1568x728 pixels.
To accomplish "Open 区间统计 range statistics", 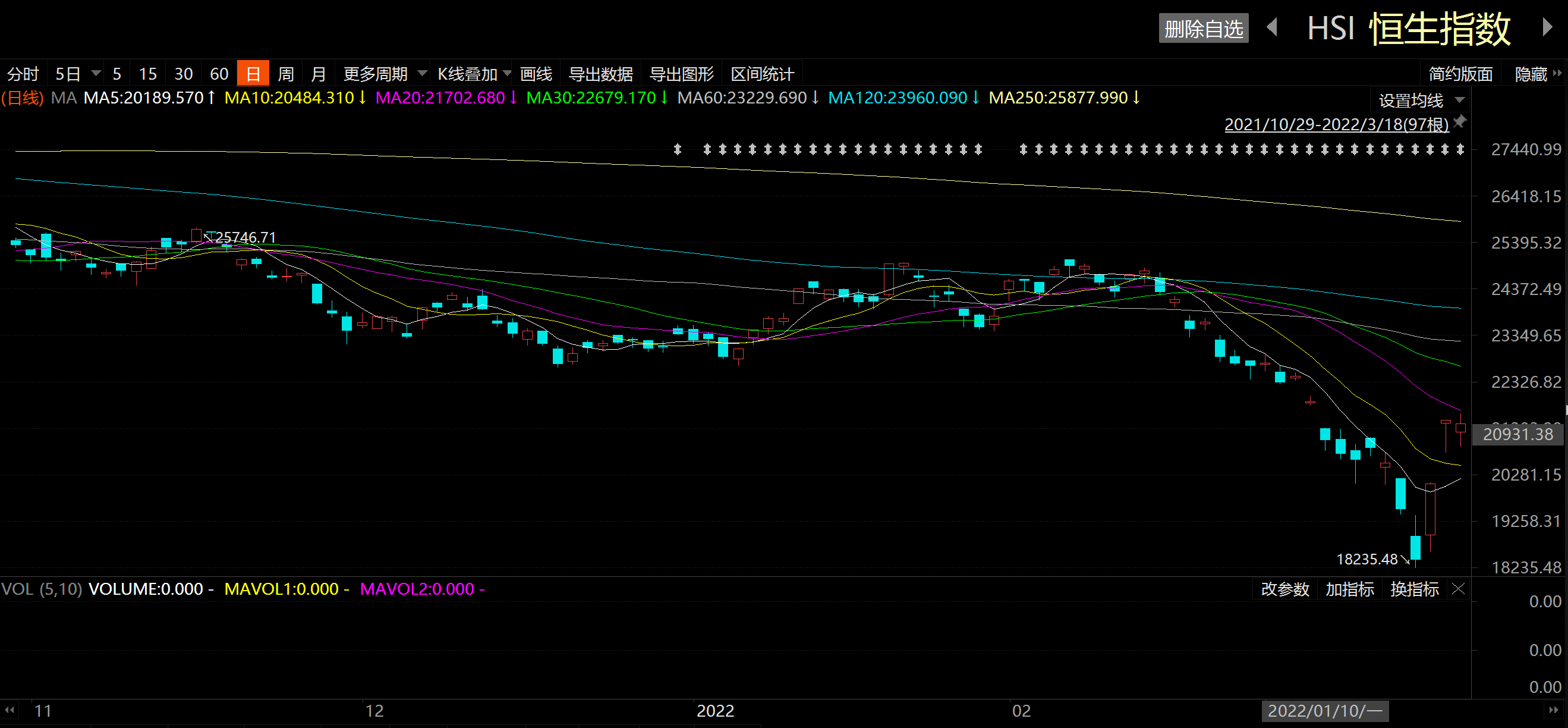I will point(763,74).
